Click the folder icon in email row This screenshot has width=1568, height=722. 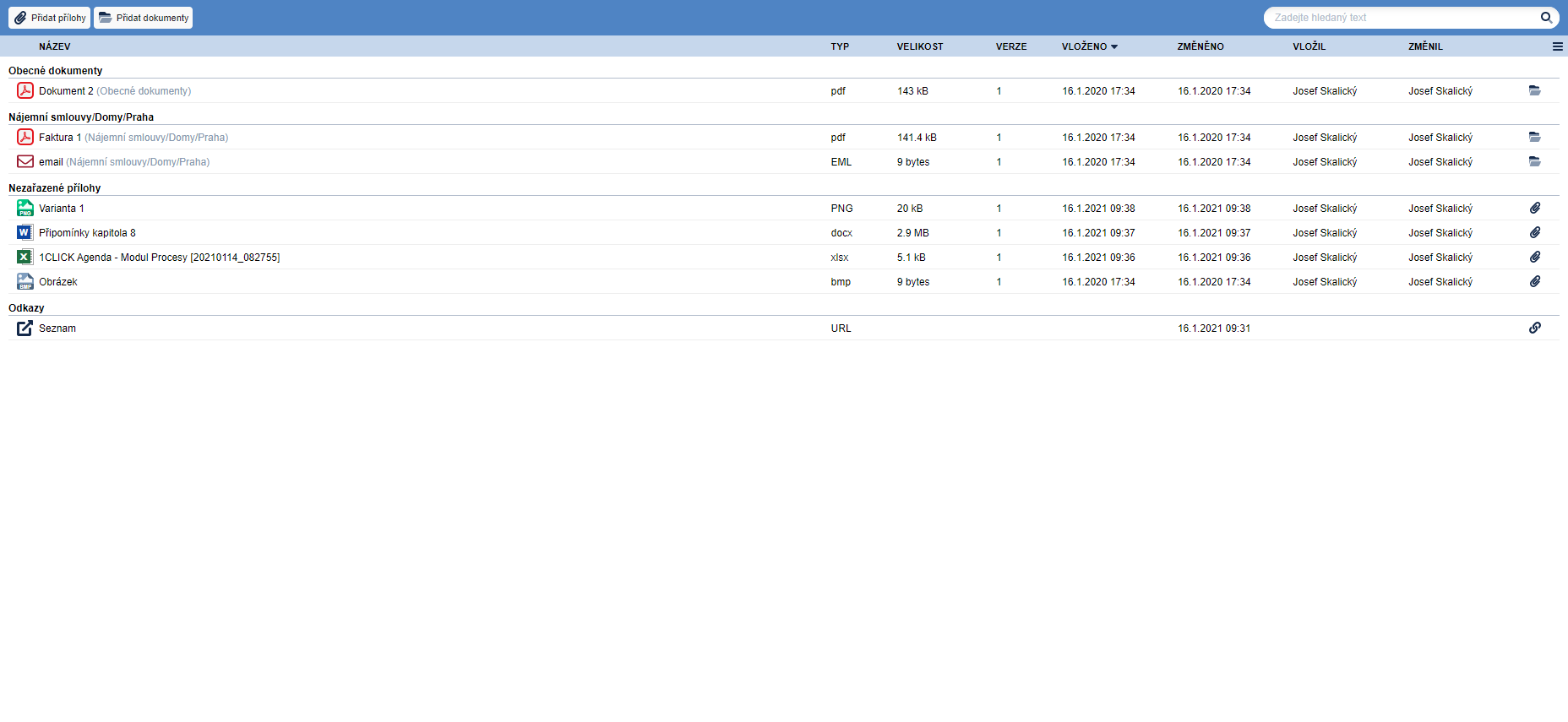(1534, 161)
